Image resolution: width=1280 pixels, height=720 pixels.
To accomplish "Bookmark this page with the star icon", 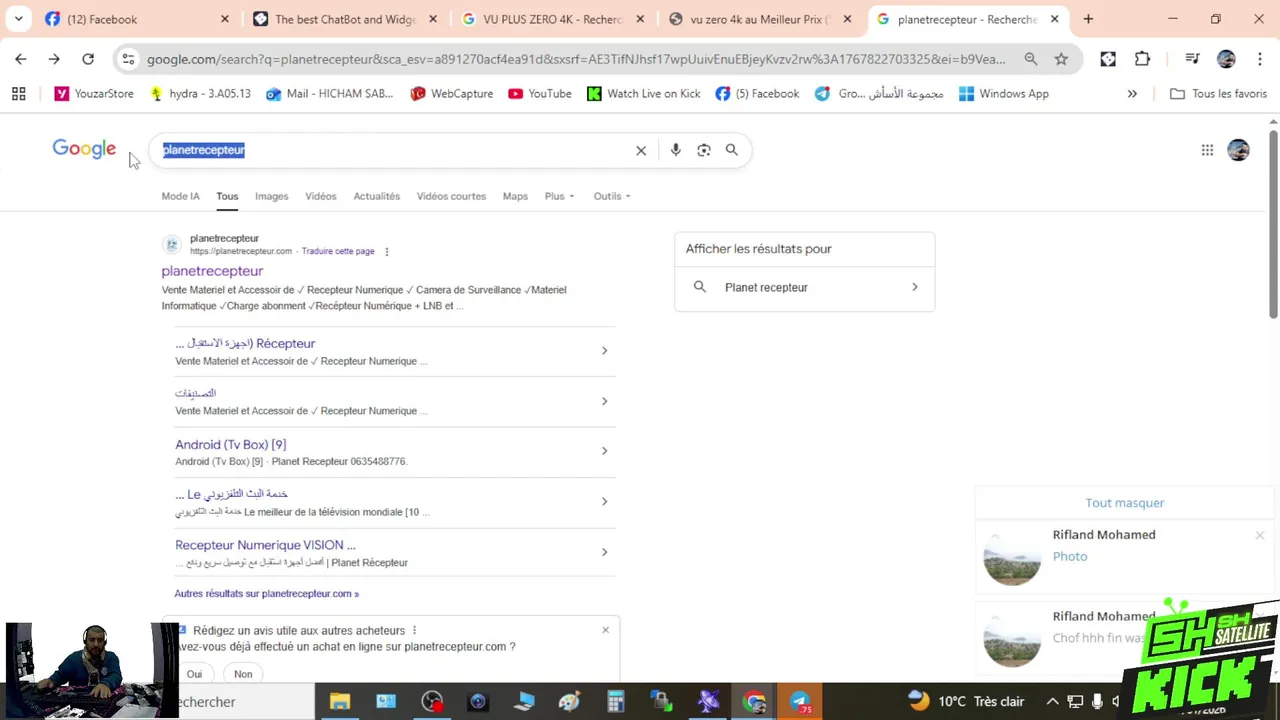I will [1061, 59].
